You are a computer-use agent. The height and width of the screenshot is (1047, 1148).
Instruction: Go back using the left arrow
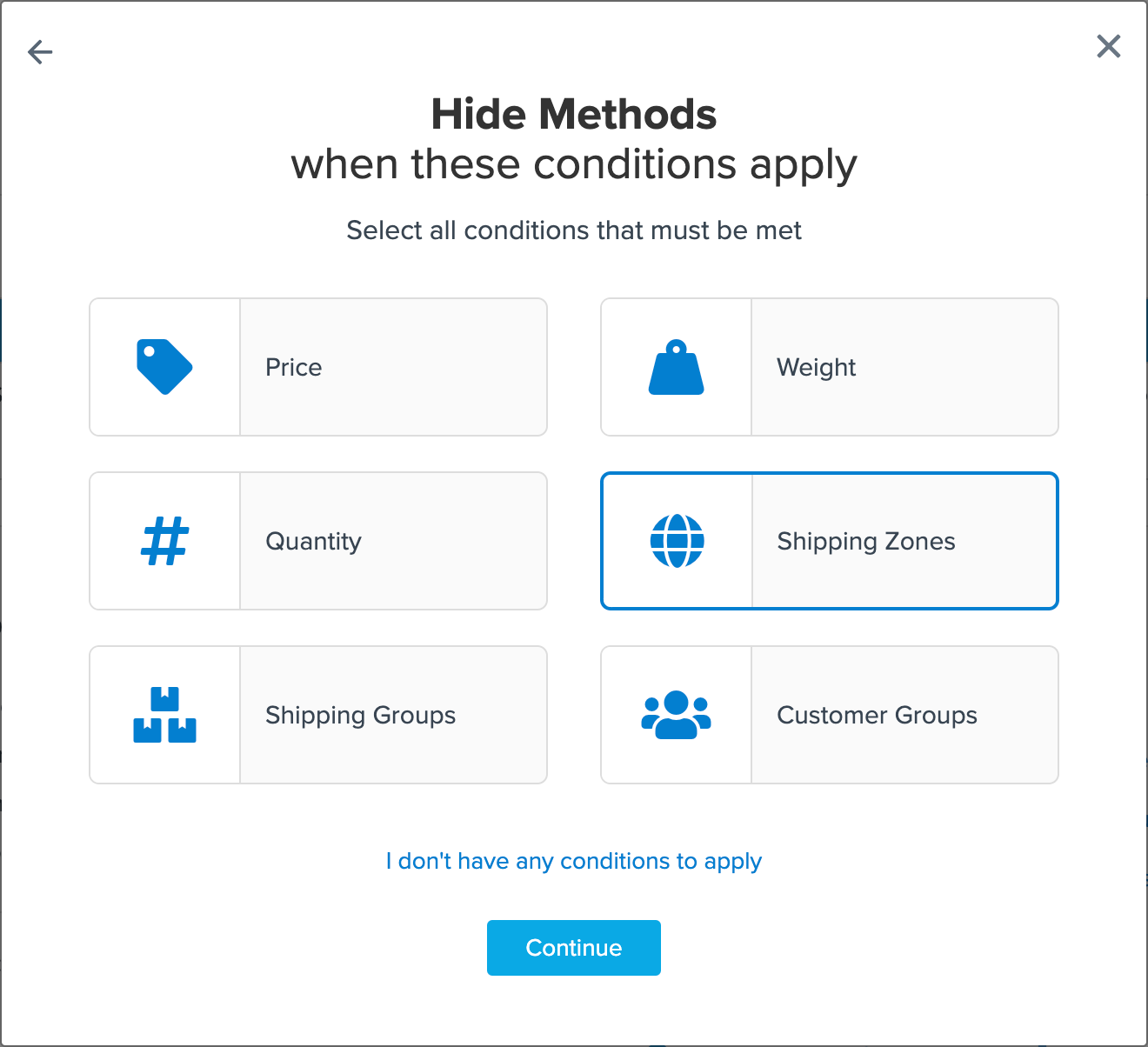pos(40,52)
